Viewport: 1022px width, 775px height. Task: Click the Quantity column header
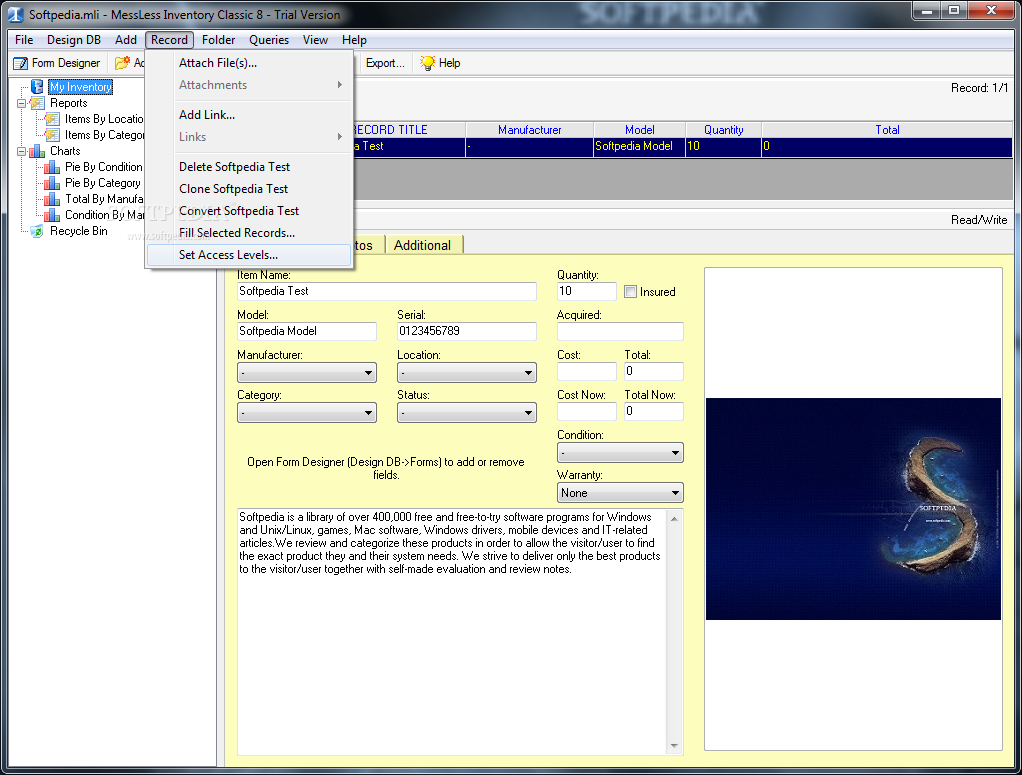[x=723, y=130]
